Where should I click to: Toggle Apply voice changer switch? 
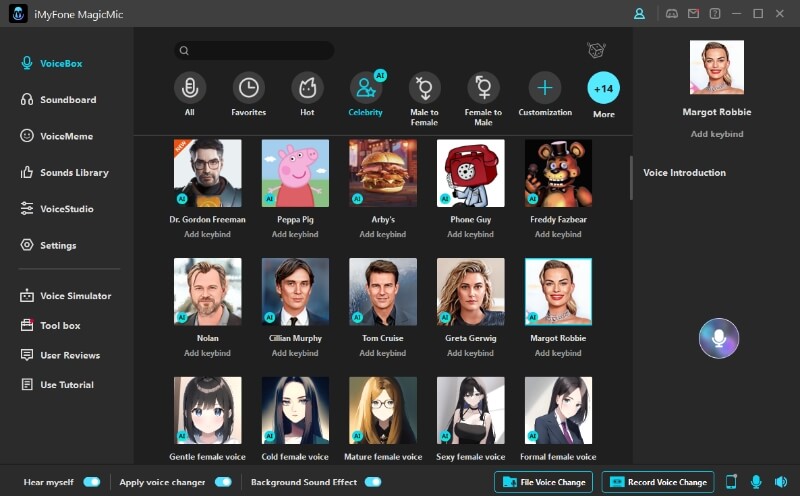[223, 482]
